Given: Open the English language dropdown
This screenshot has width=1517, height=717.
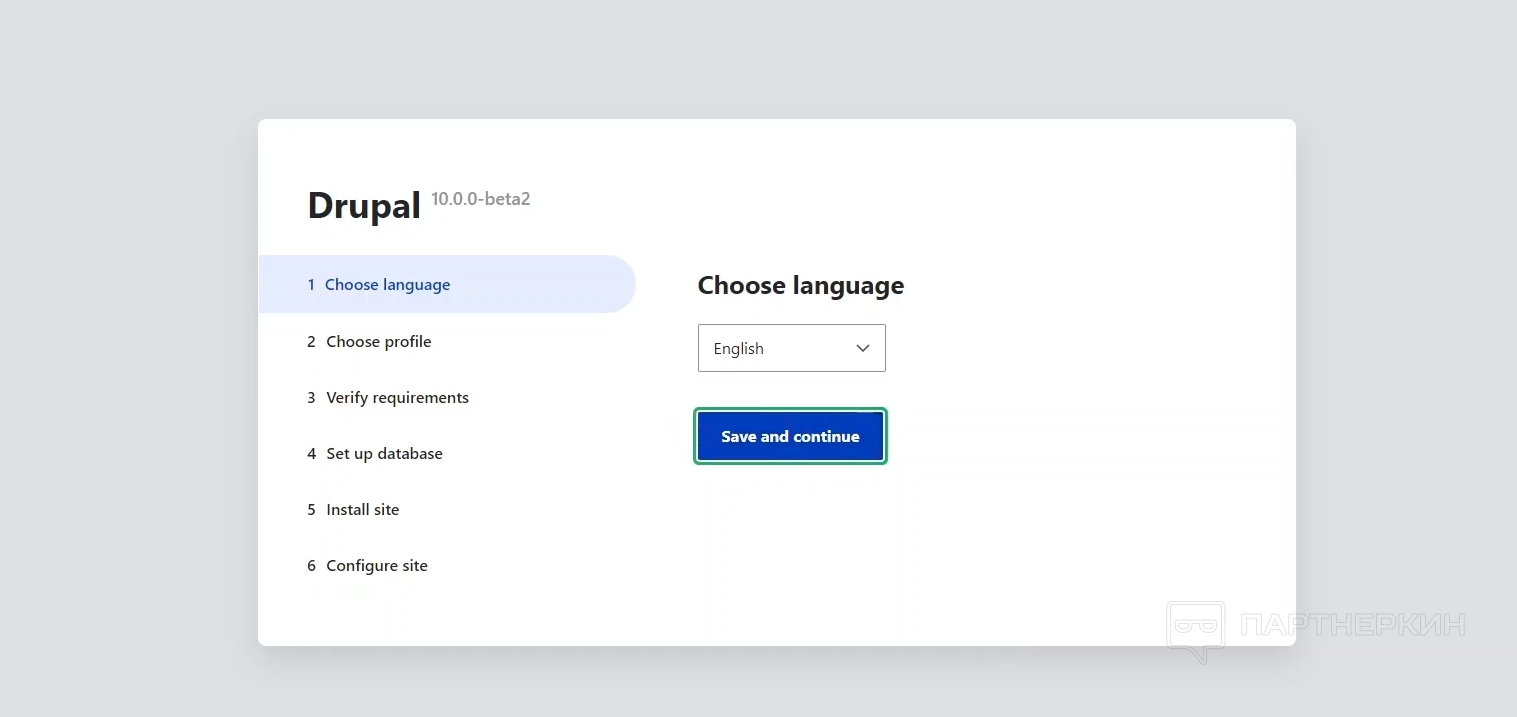Looking at the screenshot, I should 790,348.
